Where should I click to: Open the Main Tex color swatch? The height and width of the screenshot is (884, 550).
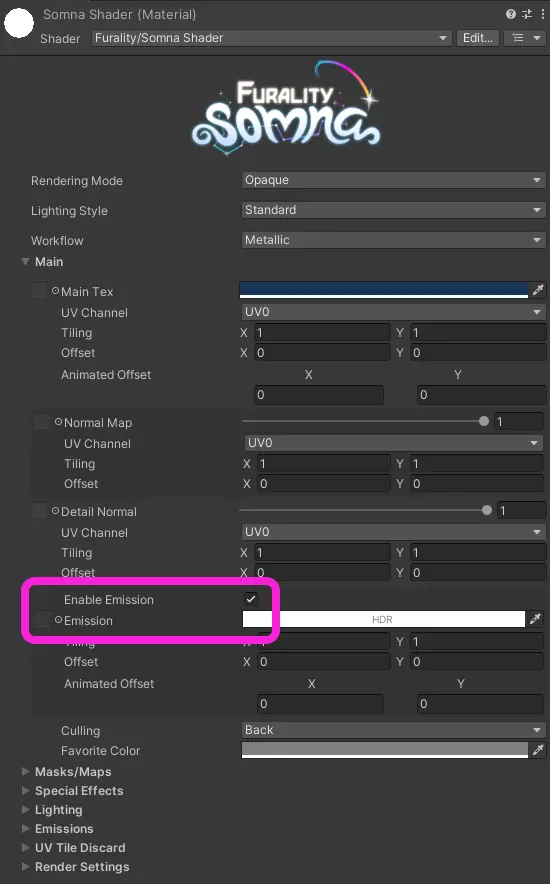pyautogui.click(x=384, y=290)
